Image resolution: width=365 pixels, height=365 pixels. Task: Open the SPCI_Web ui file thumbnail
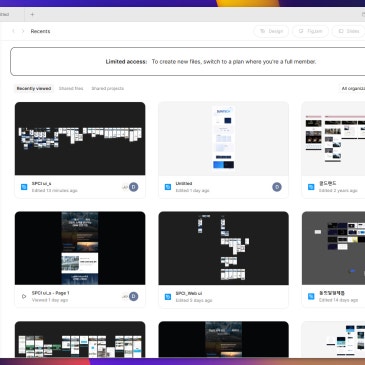coord(223,248)
